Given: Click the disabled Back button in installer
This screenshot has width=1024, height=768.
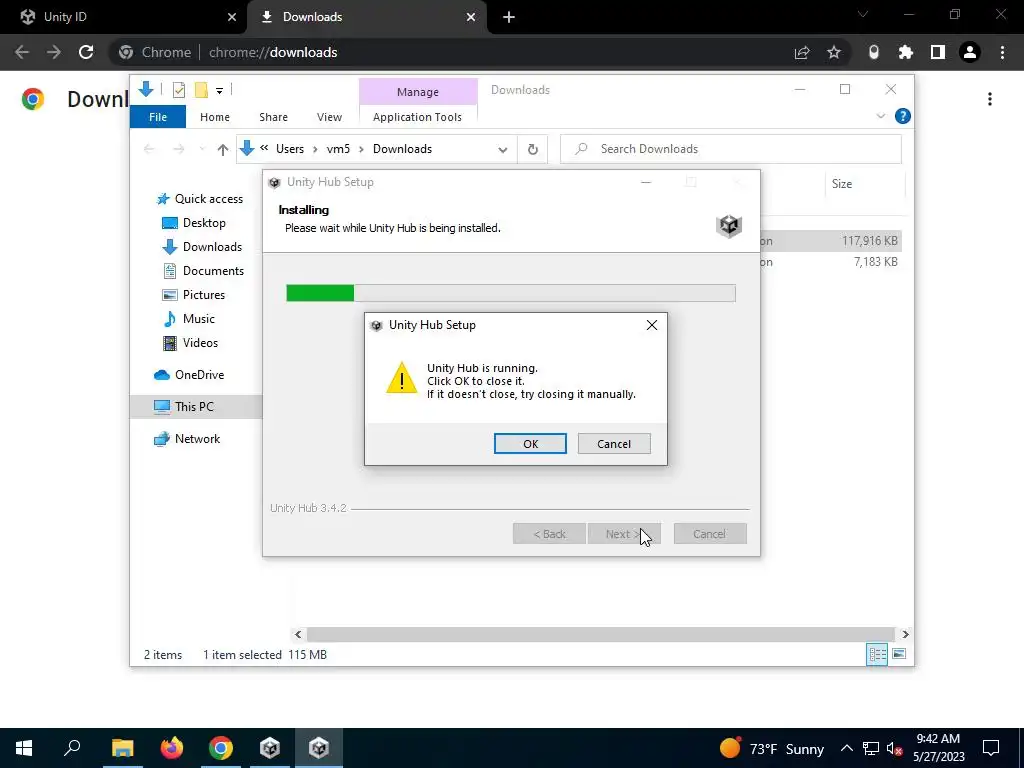Looking at the screenshot, I should pyautogui.click(x=549, y=534).
